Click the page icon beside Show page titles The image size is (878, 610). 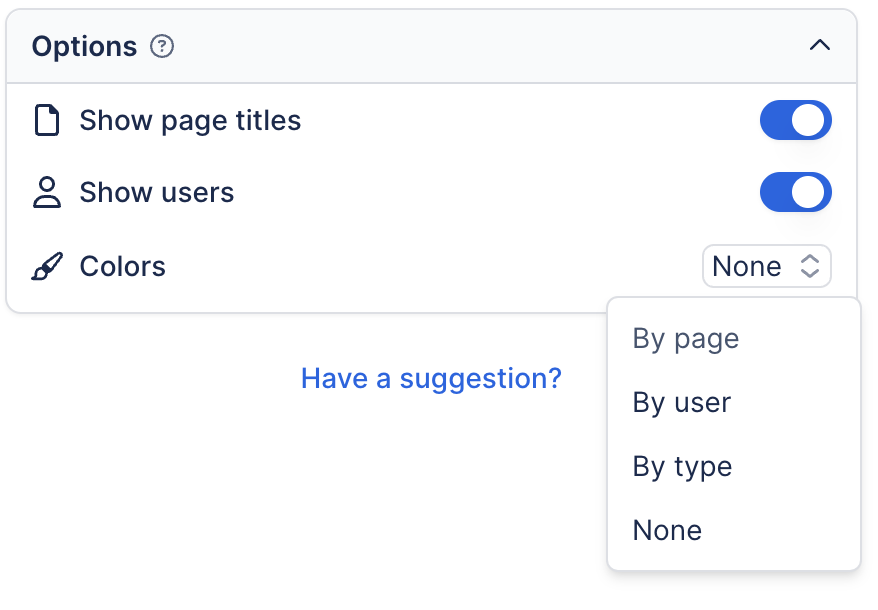click(47, 121)
